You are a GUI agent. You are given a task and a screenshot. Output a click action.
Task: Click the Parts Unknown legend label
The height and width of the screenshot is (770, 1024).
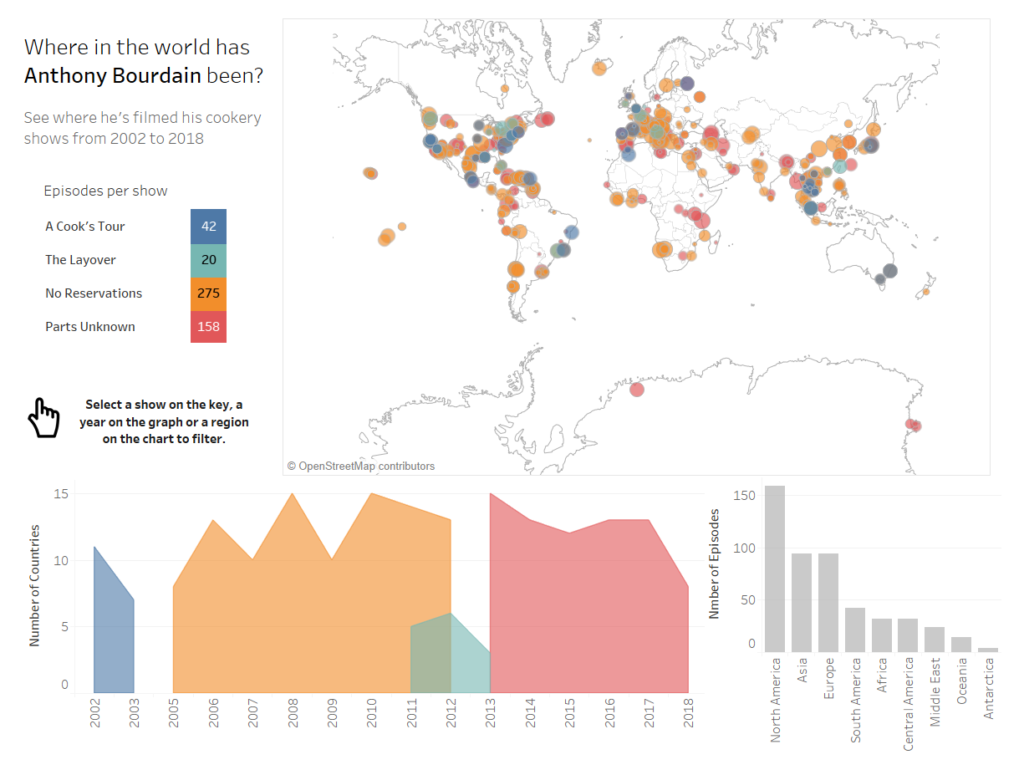(x=90, y=327)
